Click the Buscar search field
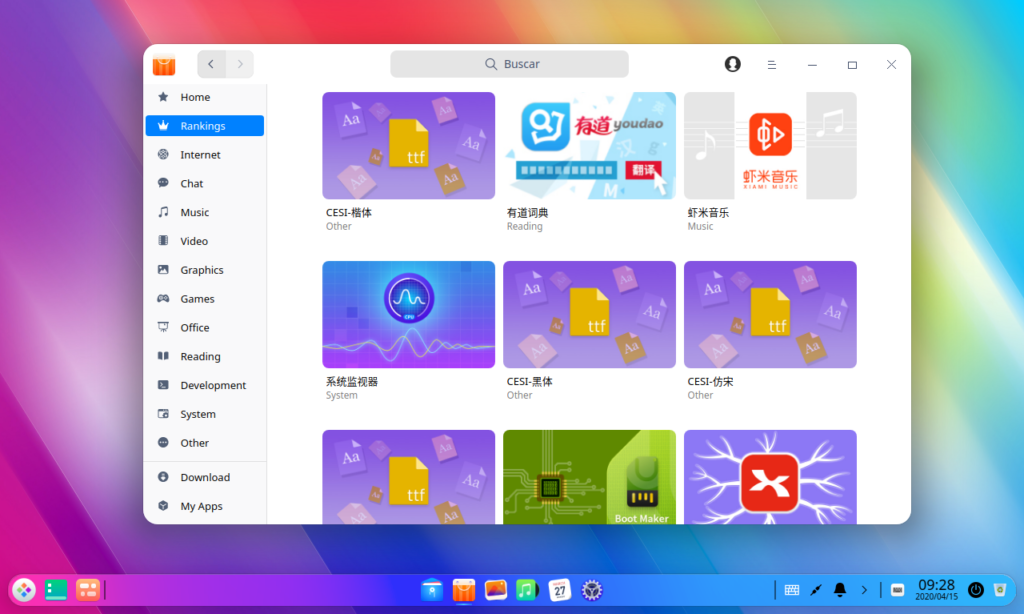1024x614 pixels. click(x=509, y=64)
